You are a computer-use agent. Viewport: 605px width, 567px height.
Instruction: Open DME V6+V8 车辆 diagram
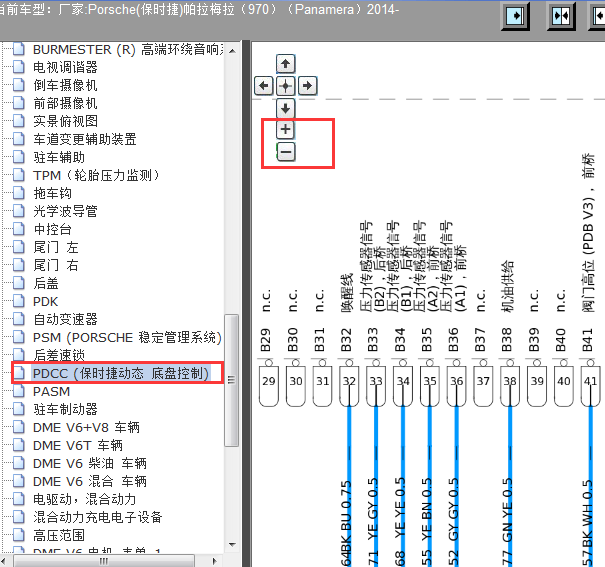(86, 427)
